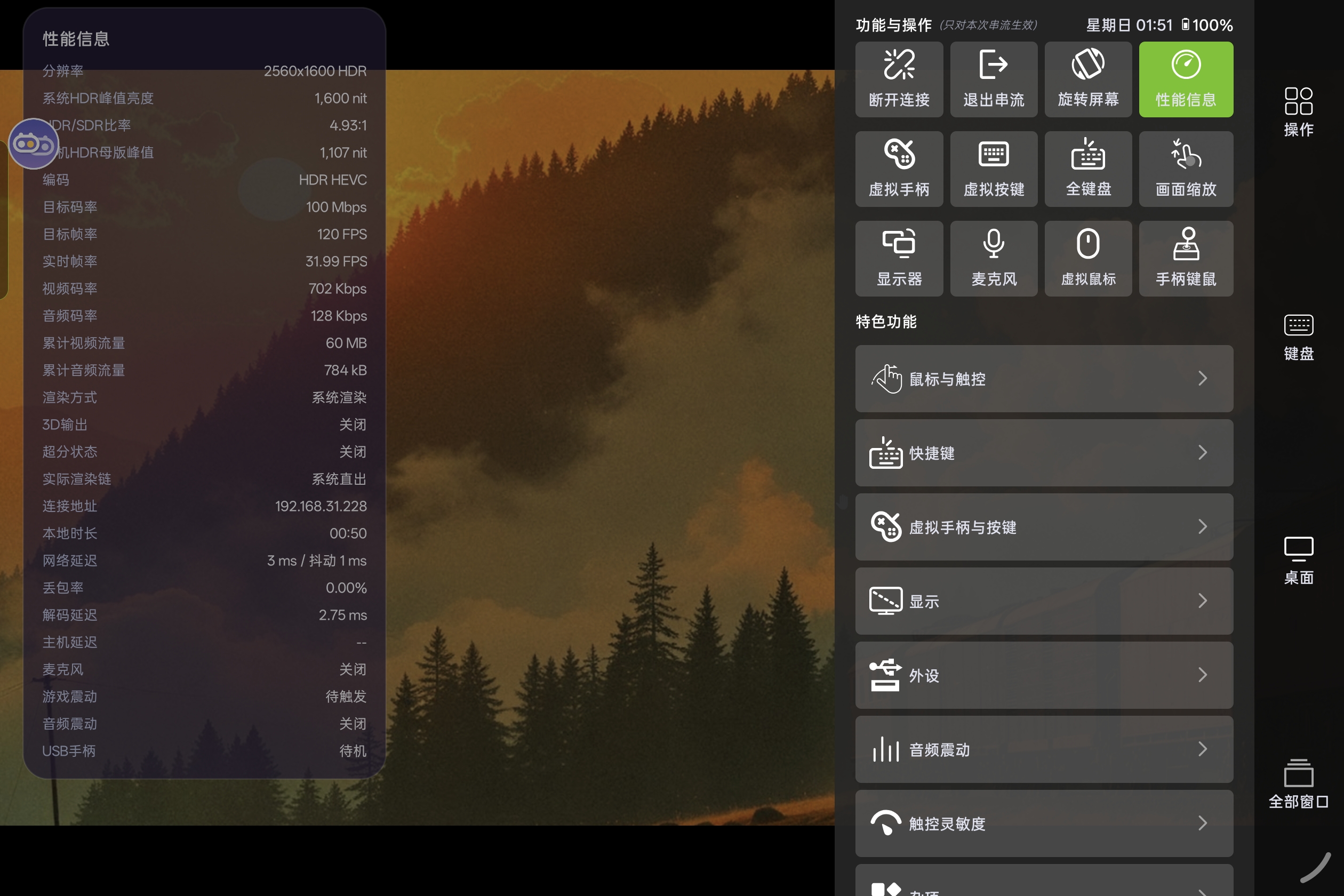The height and width of the screenshot is (896, 1344).
Task: Tap the real-time frame rate 31.99 FPS
Action: pyautogui.click(x=336, y=261)
